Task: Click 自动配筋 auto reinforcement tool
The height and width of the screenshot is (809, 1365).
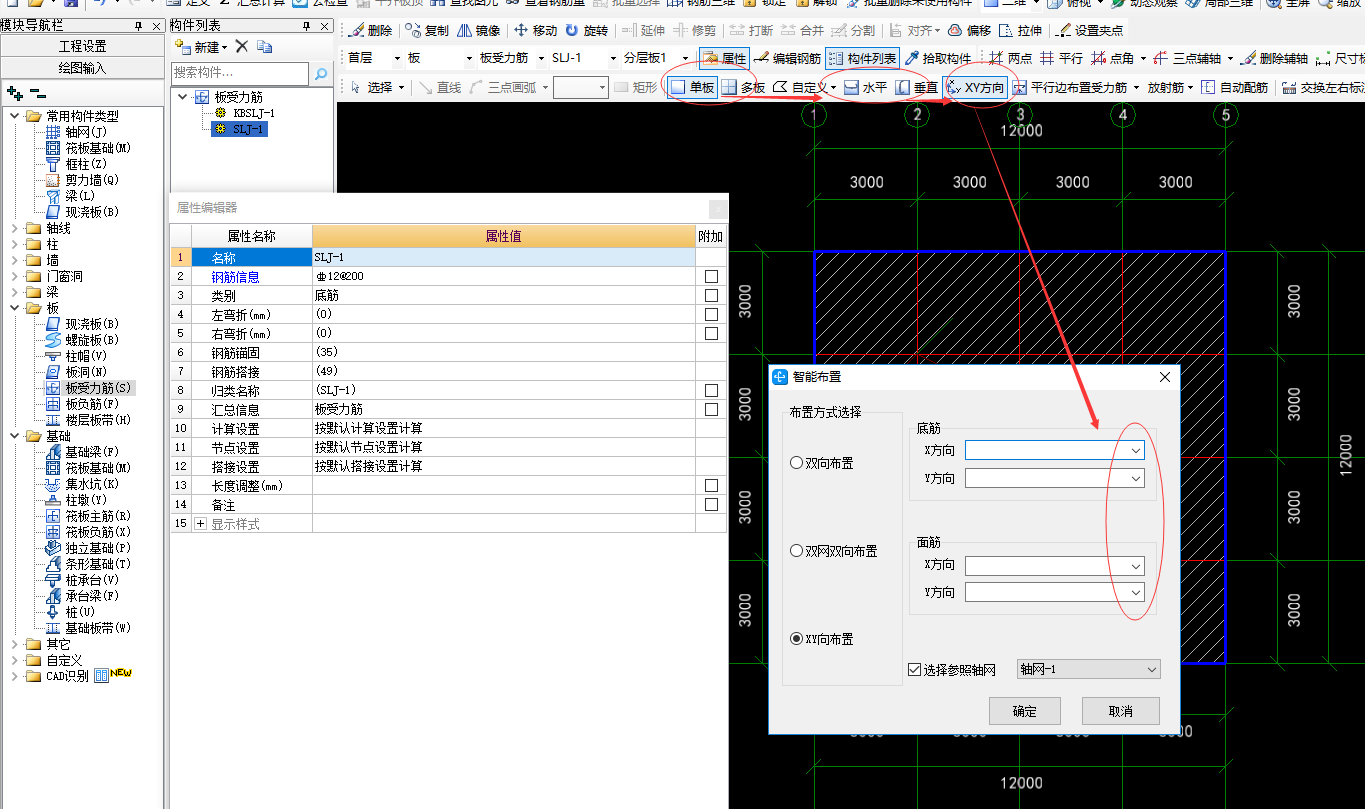Action: [1234, 88]
